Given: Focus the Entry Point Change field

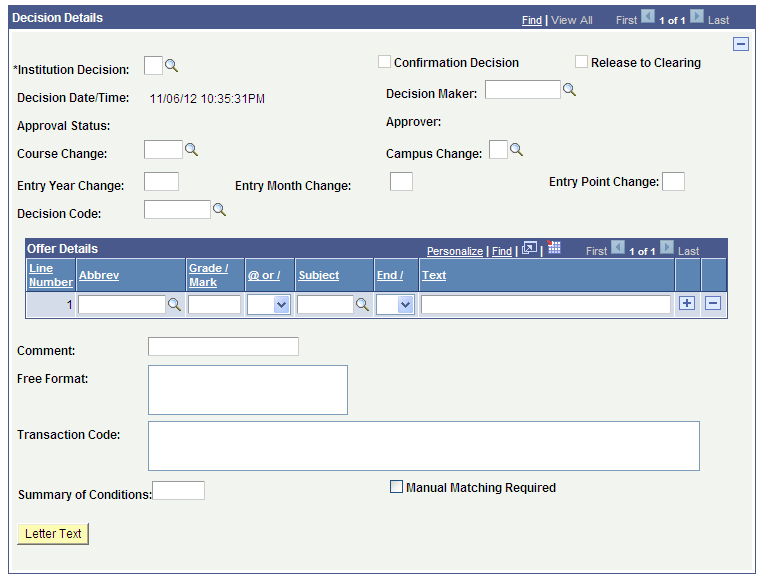Looking at the screenshot, I should point(673,182).
